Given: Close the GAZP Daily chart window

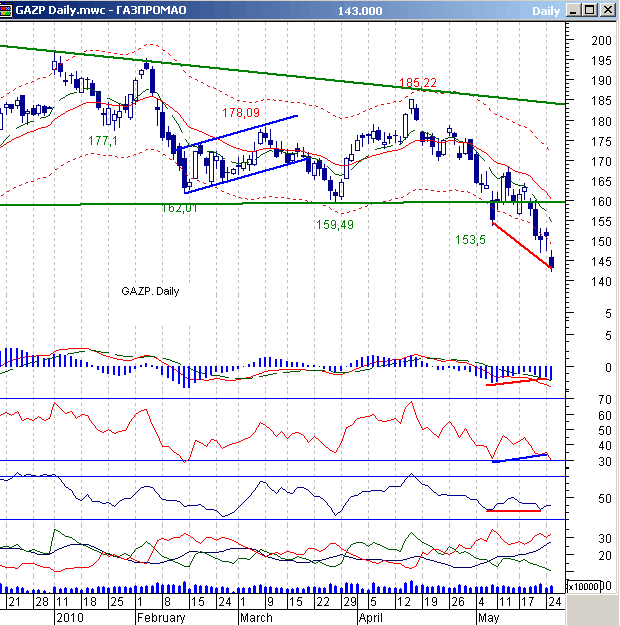Looking at the screenshot, I should pos(608,10).
